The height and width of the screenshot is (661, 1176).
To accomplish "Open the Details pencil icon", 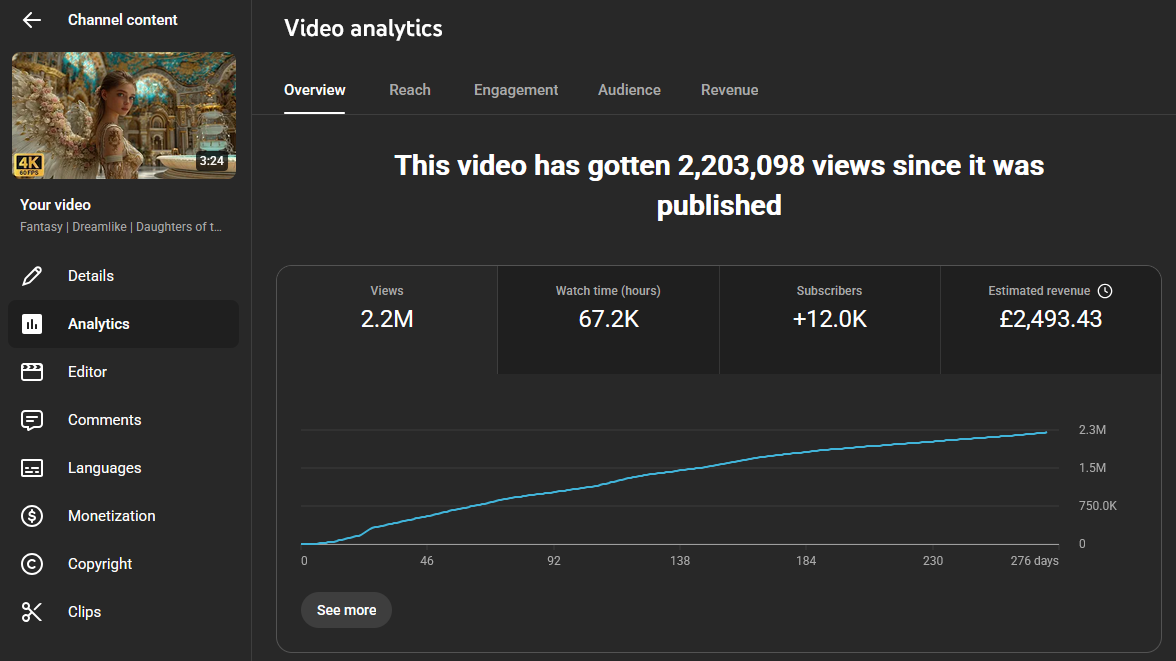I will [x=32, y=276].
